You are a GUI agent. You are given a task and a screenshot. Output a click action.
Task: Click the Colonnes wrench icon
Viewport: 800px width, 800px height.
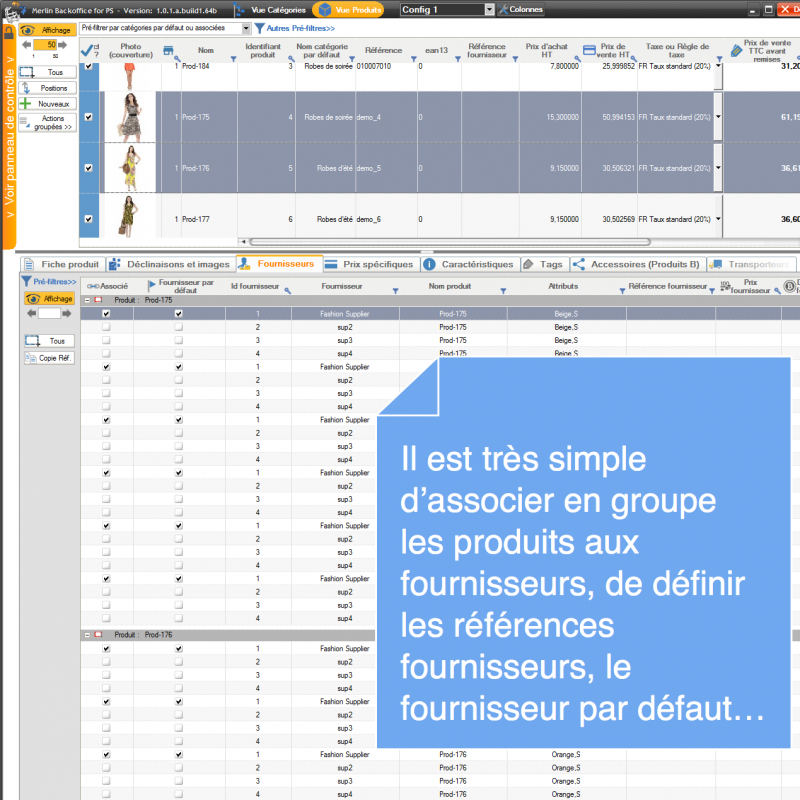tap(503, 9)
